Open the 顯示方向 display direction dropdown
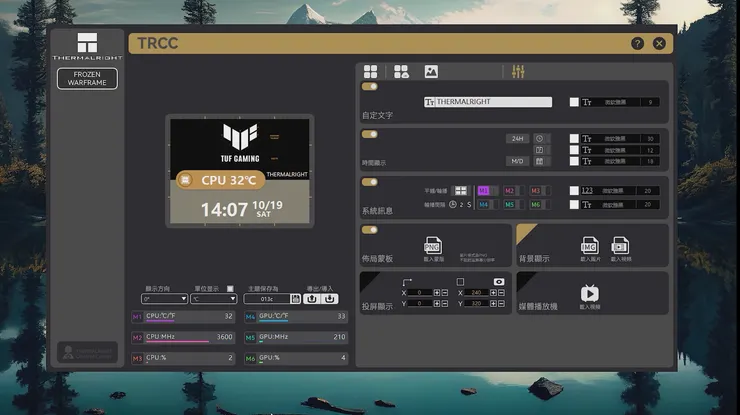The width and height of the screenshot is (740, 415). click(164, 299)
